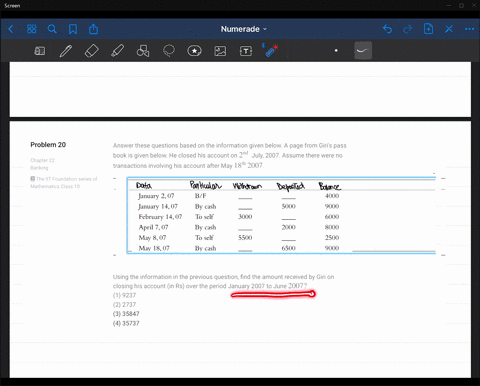Click answer option (3) 35847

point(126,314)
